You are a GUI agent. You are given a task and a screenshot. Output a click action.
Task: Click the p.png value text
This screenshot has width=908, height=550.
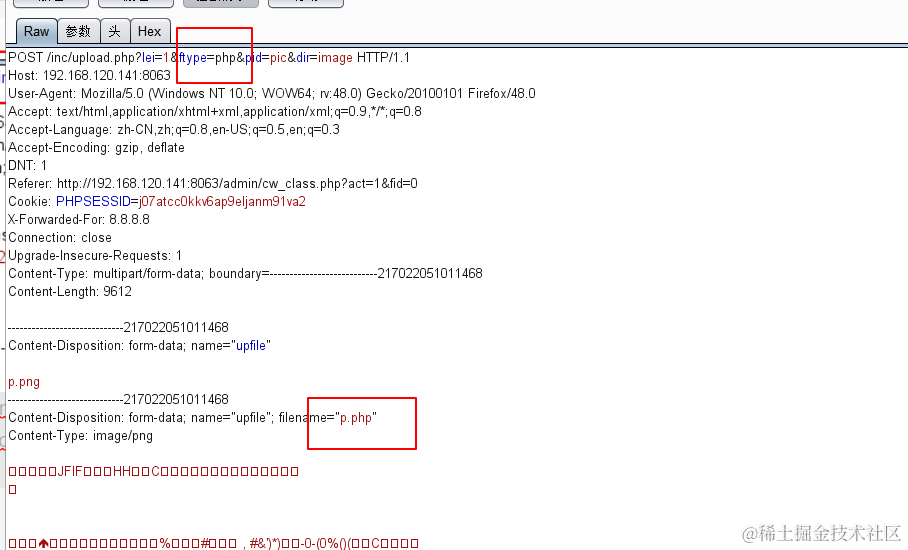pos(24,382)
